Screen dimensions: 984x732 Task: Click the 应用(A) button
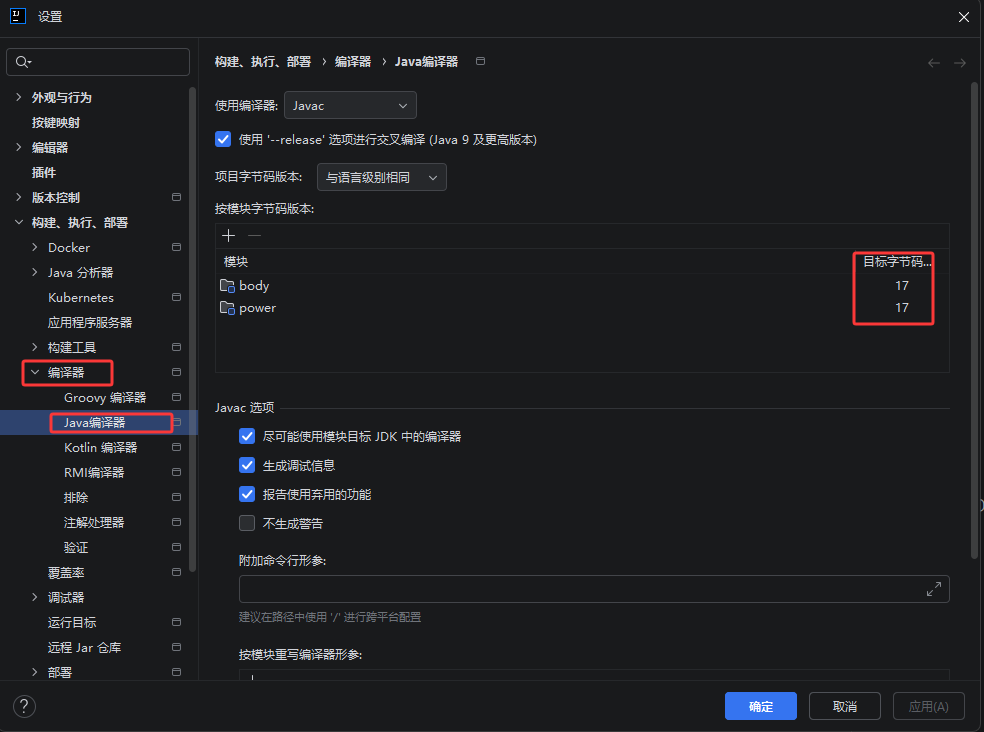(x=929, y=706)
